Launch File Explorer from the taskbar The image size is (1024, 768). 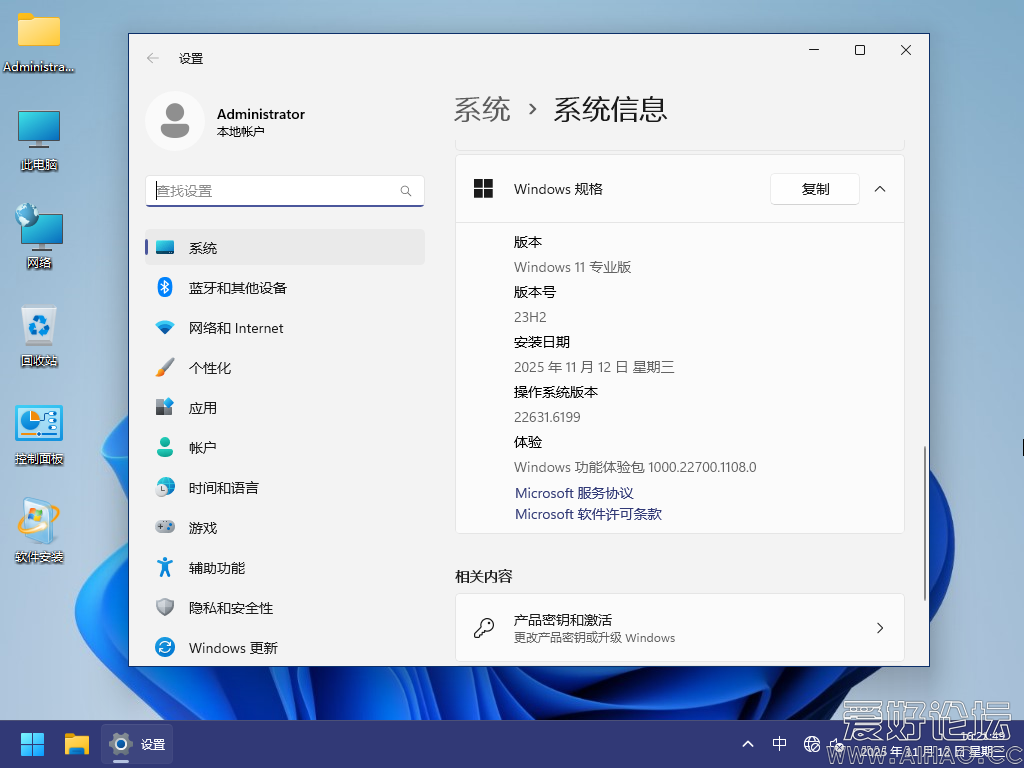[77, 744]
